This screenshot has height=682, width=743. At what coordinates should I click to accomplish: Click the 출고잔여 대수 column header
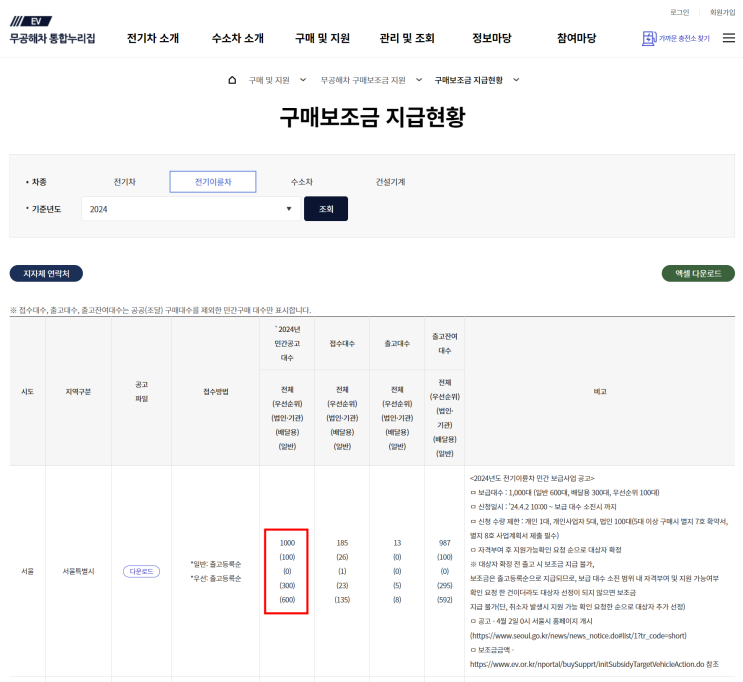(x=444, y=344)
